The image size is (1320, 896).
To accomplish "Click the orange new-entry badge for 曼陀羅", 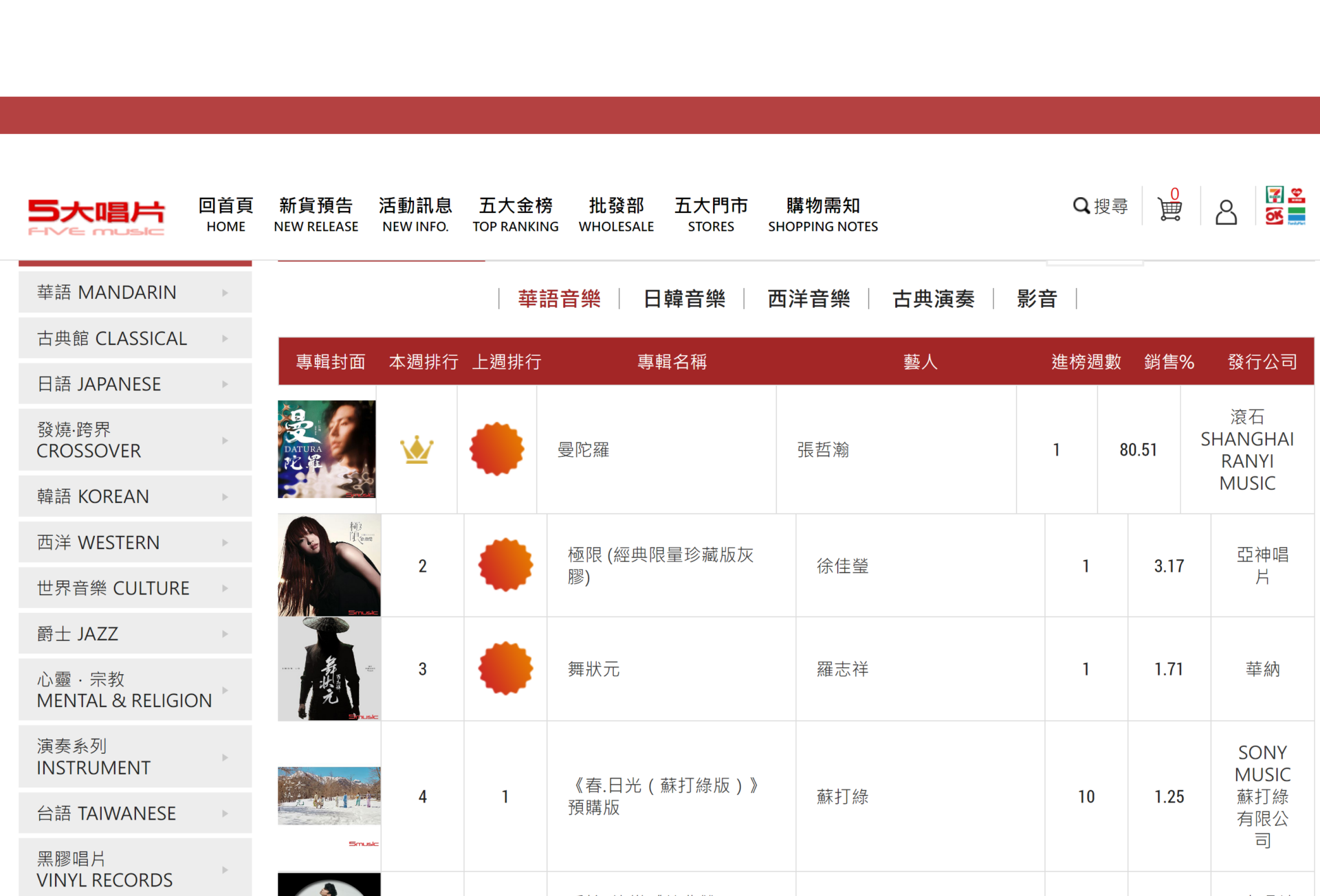I will (x=496, y=449).
